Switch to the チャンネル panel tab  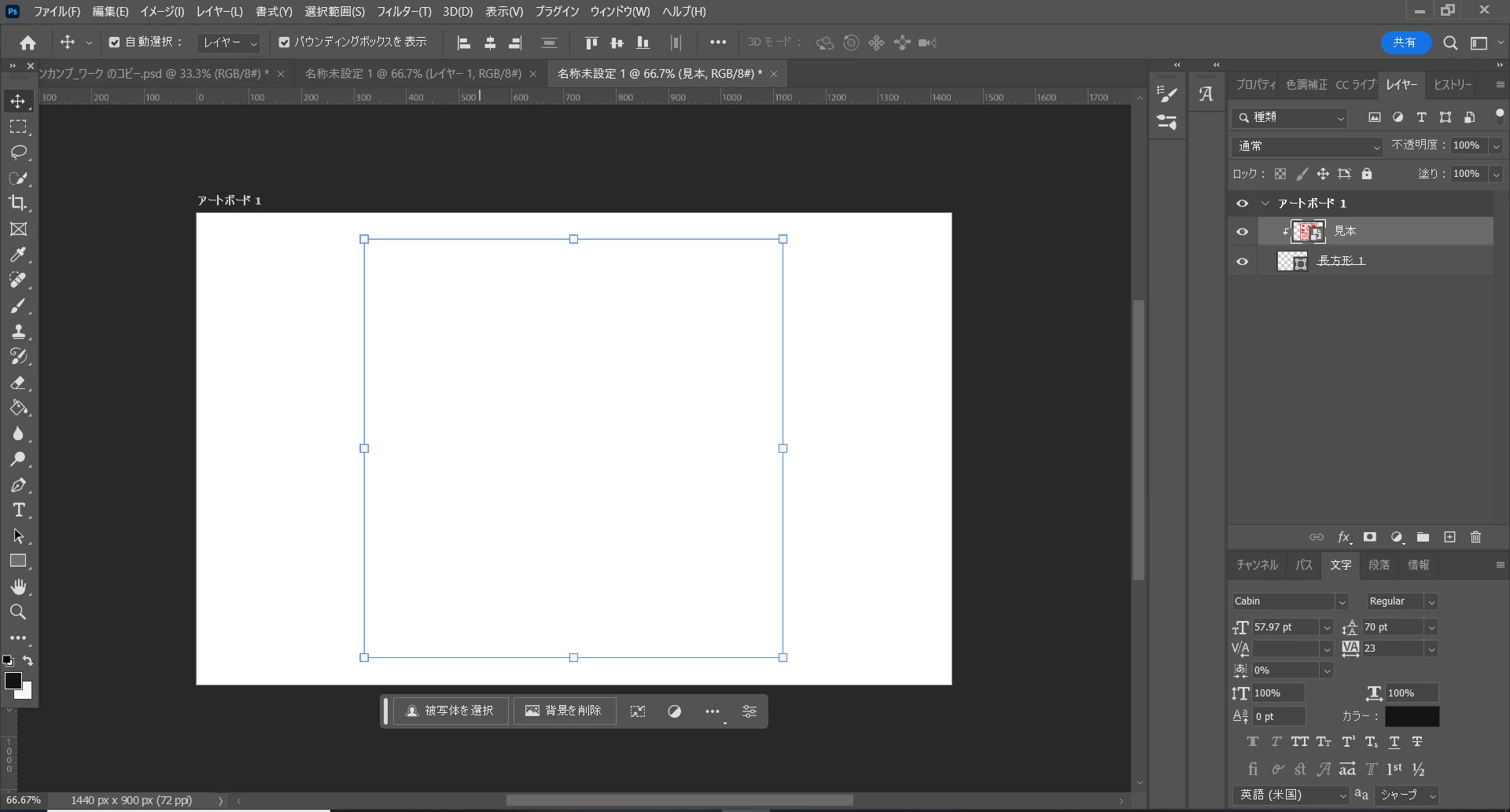[1257, 565]
